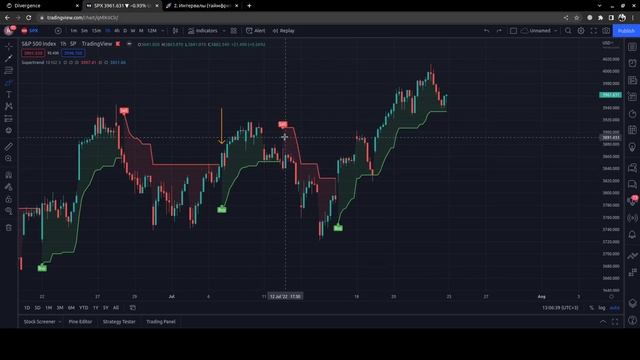Toggle auto scale mode
Viewport: 640px width, 360px height.
coord(614,308)
